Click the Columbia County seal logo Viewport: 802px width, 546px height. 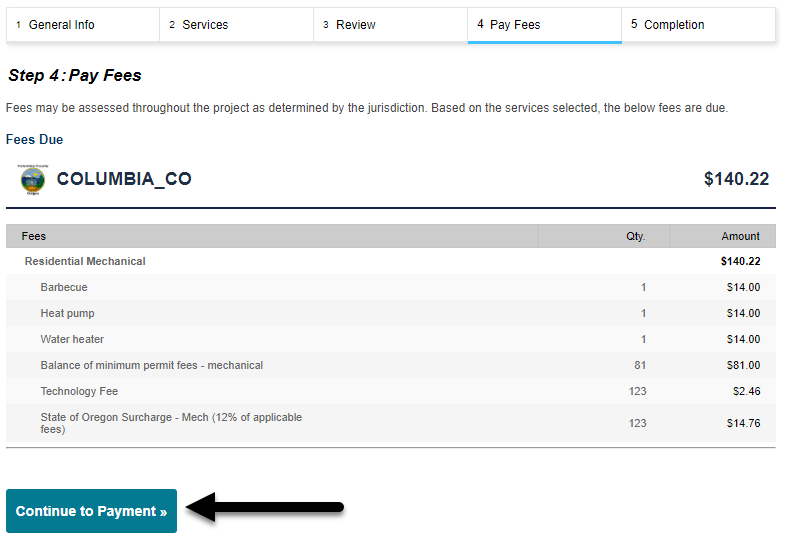click(x=32, y=179)
